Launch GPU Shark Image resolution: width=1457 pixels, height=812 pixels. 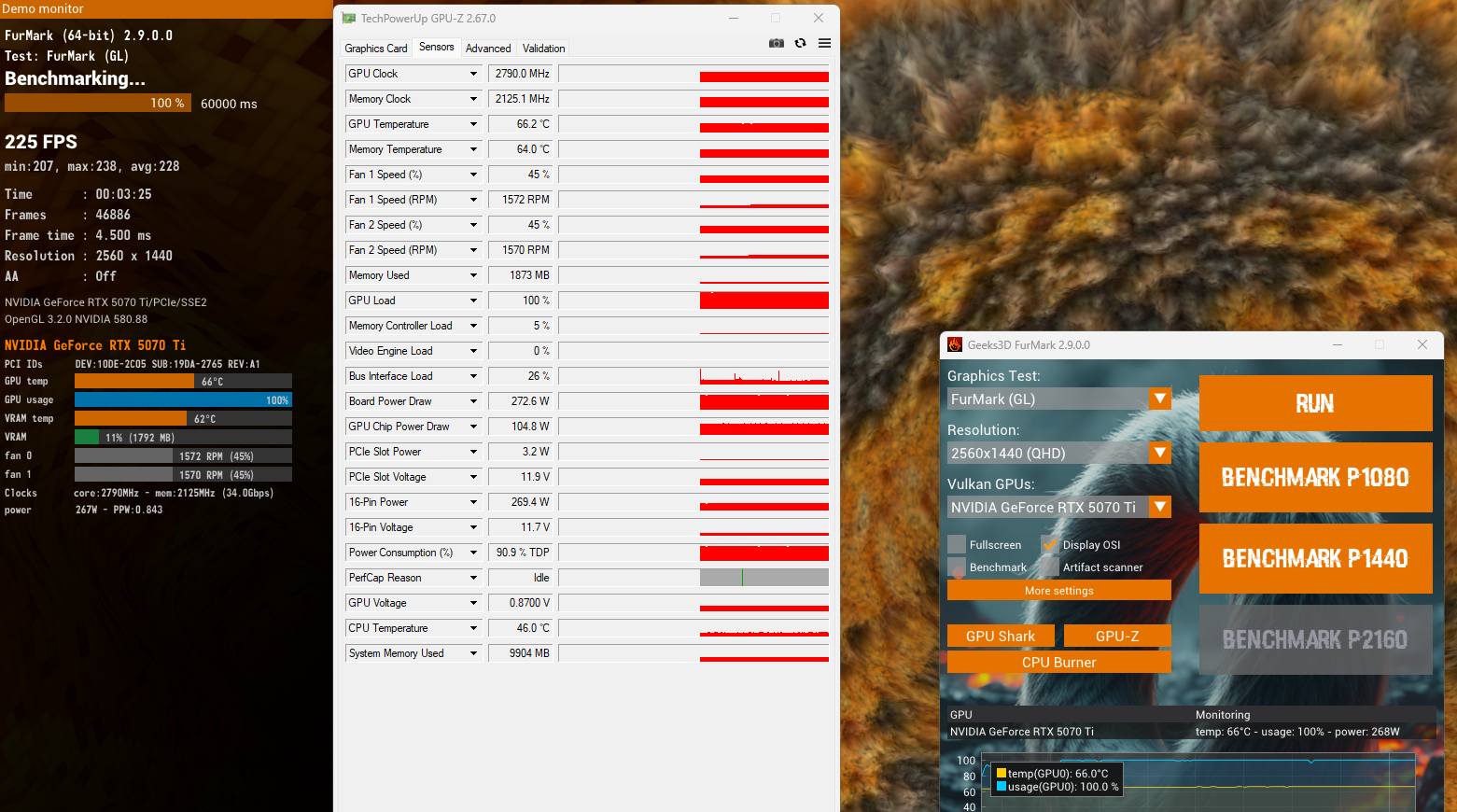coord(1001,636)
